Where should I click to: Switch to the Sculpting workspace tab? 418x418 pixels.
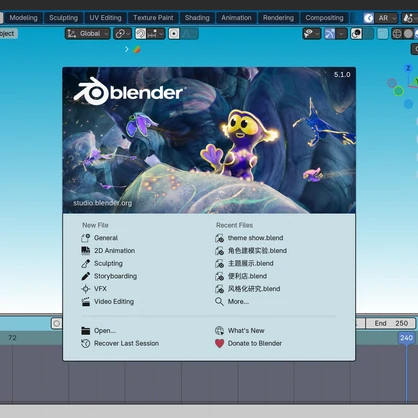click(x=63, y=18)
